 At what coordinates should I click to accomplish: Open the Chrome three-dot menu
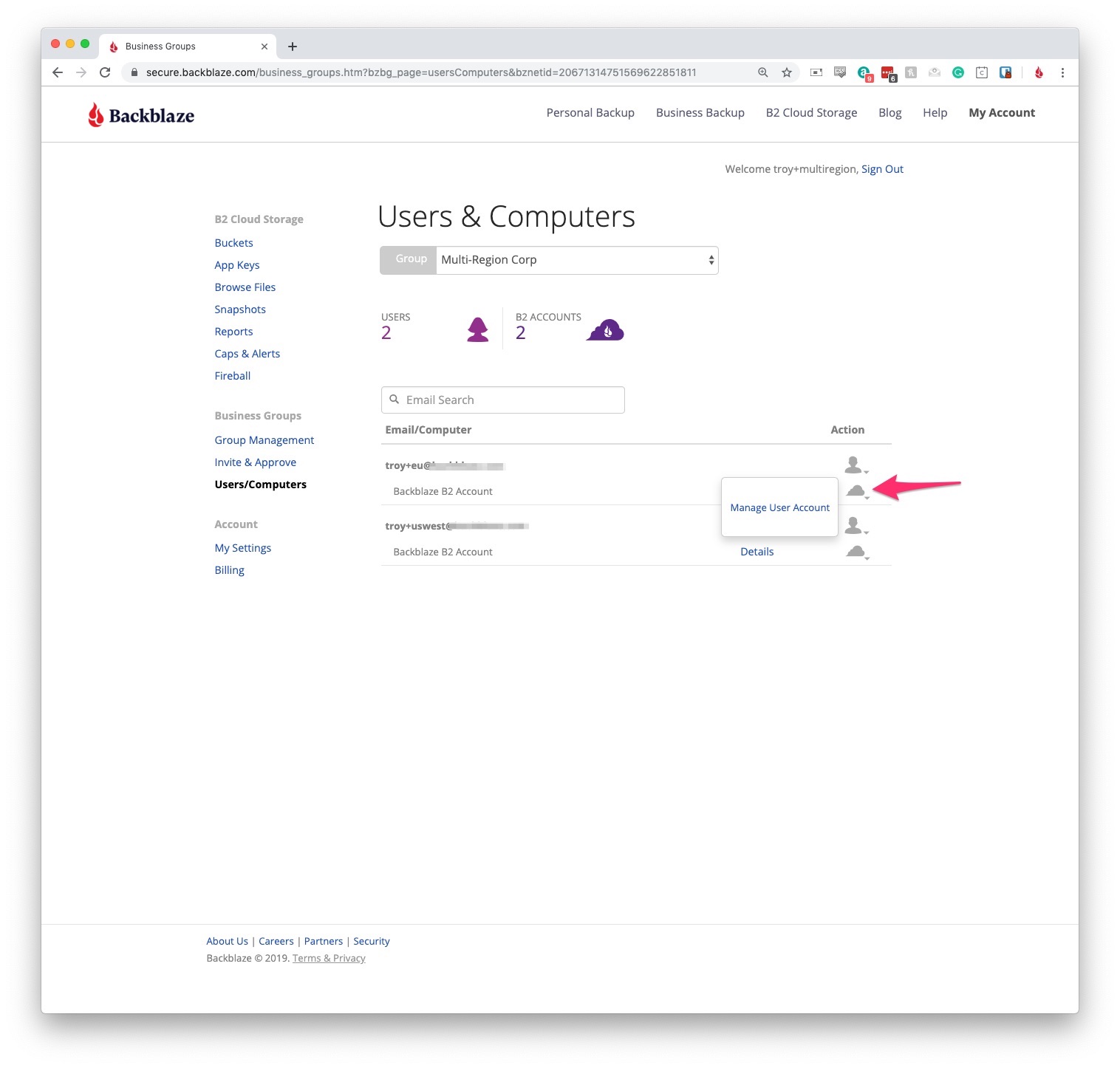tap(1062, 72)
